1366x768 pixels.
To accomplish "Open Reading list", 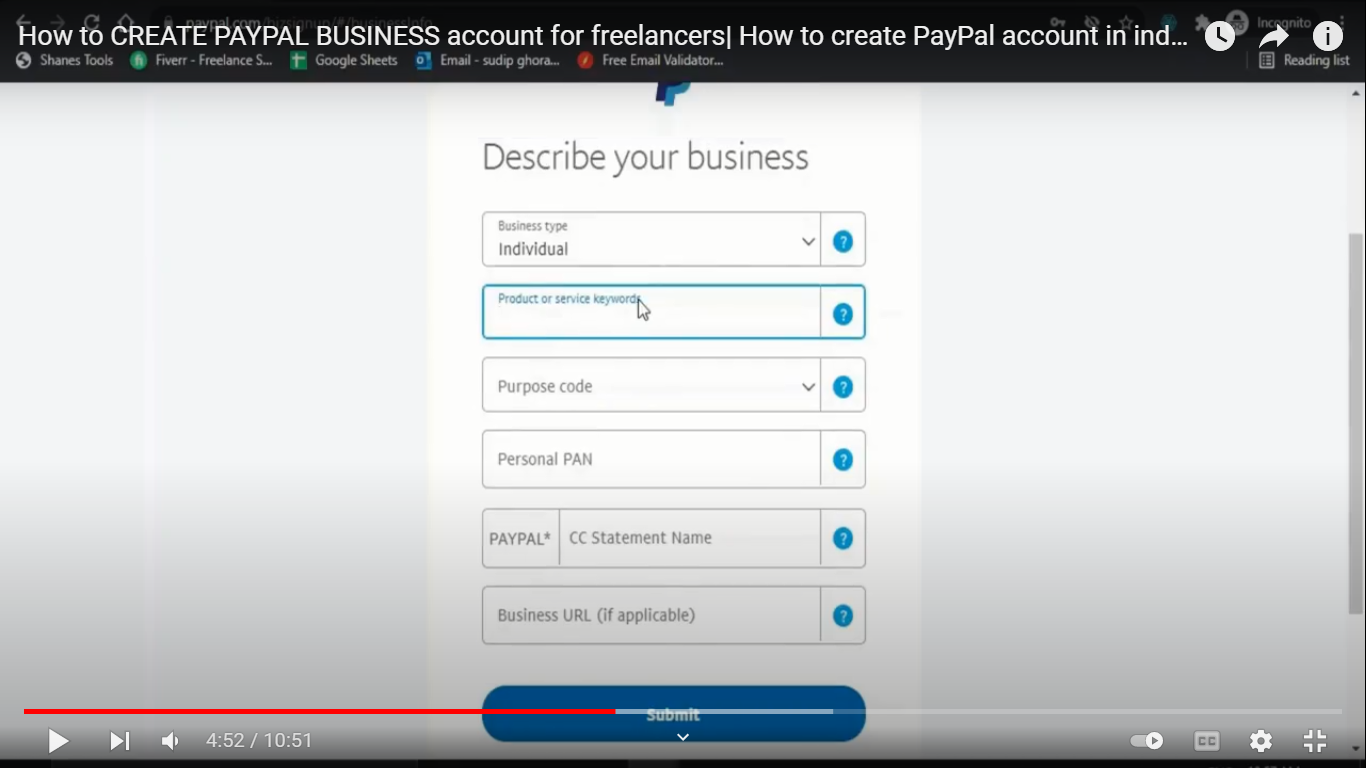I will [x=1305, y=60].
